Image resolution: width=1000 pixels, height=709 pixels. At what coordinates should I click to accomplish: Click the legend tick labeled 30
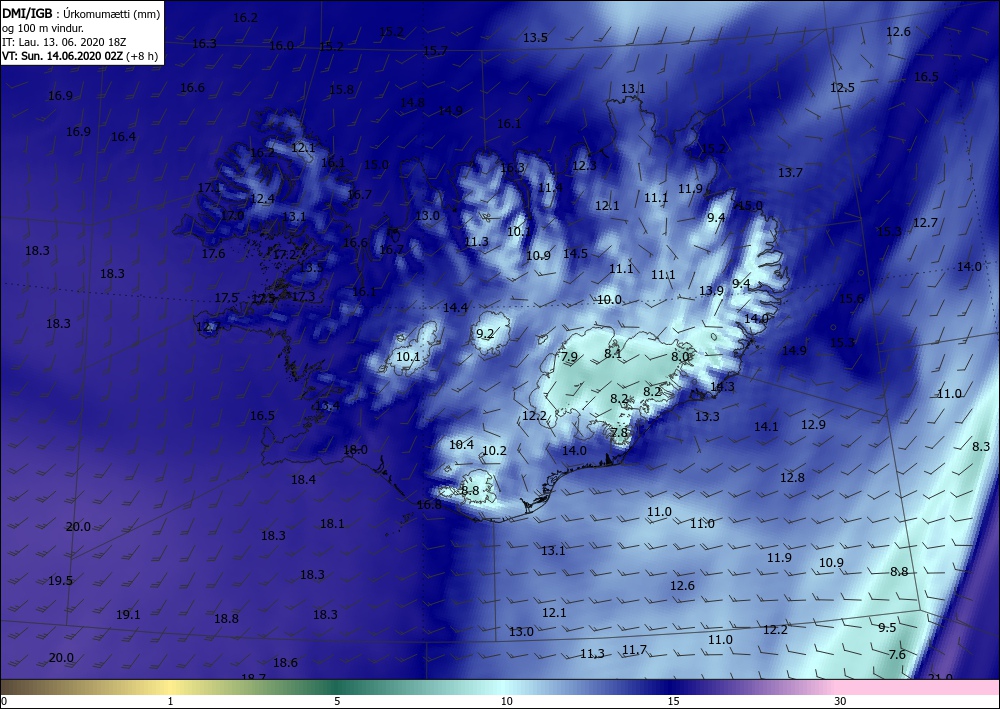point(841,701)
